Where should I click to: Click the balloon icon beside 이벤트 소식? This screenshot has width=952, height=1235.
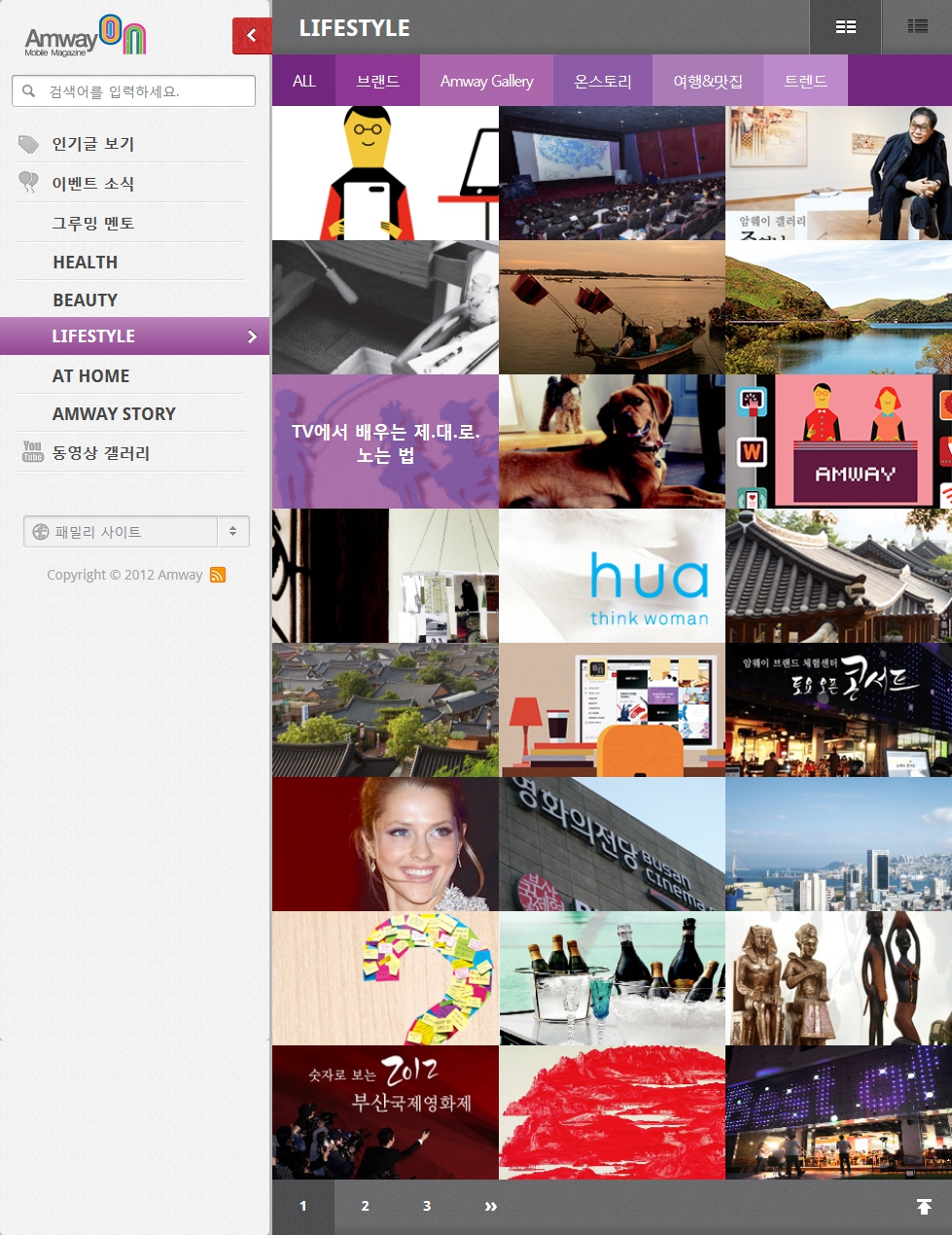(x=29, y=183)
